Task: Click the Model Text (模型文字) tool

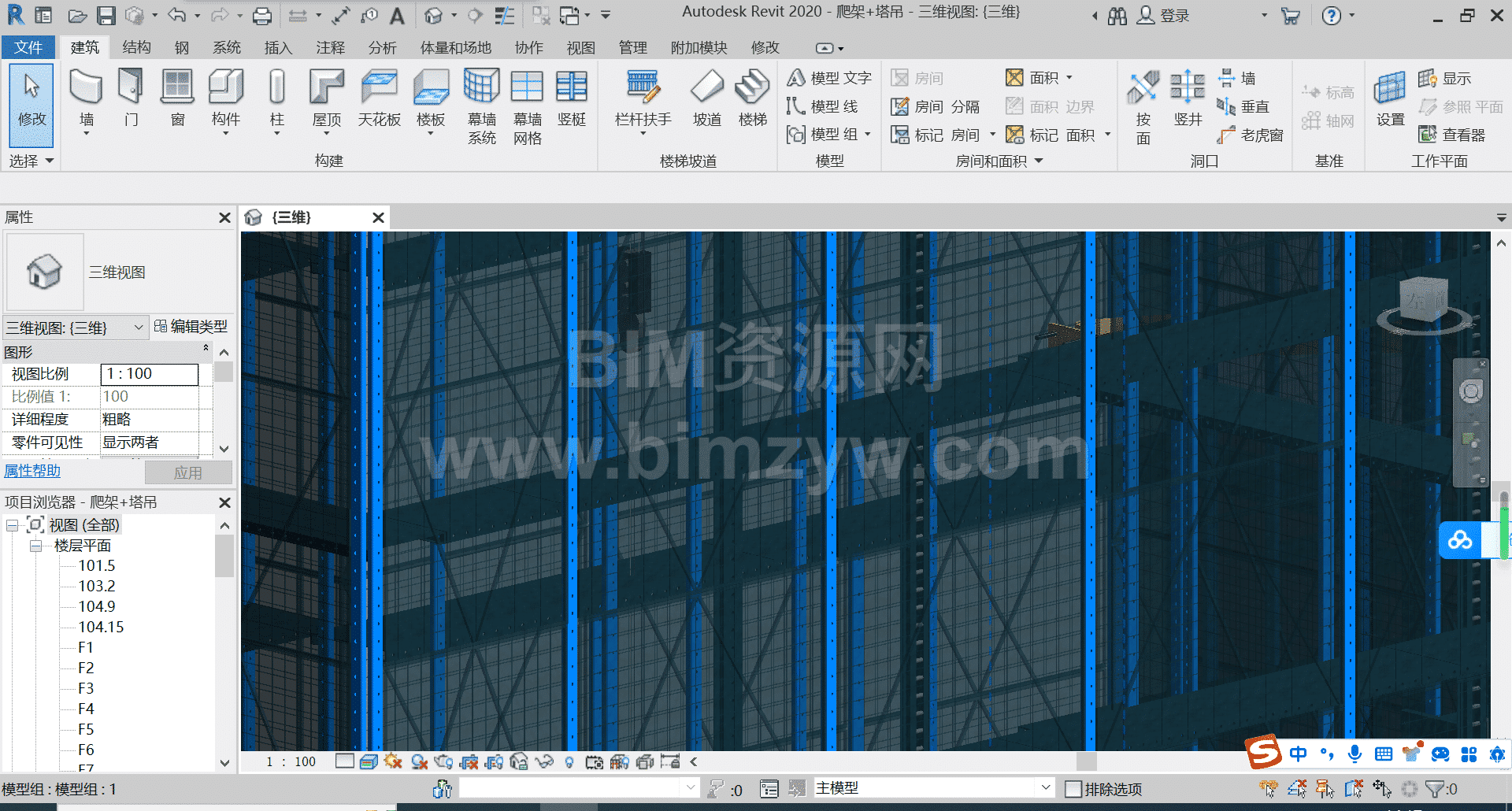Action: pos(829,78)
